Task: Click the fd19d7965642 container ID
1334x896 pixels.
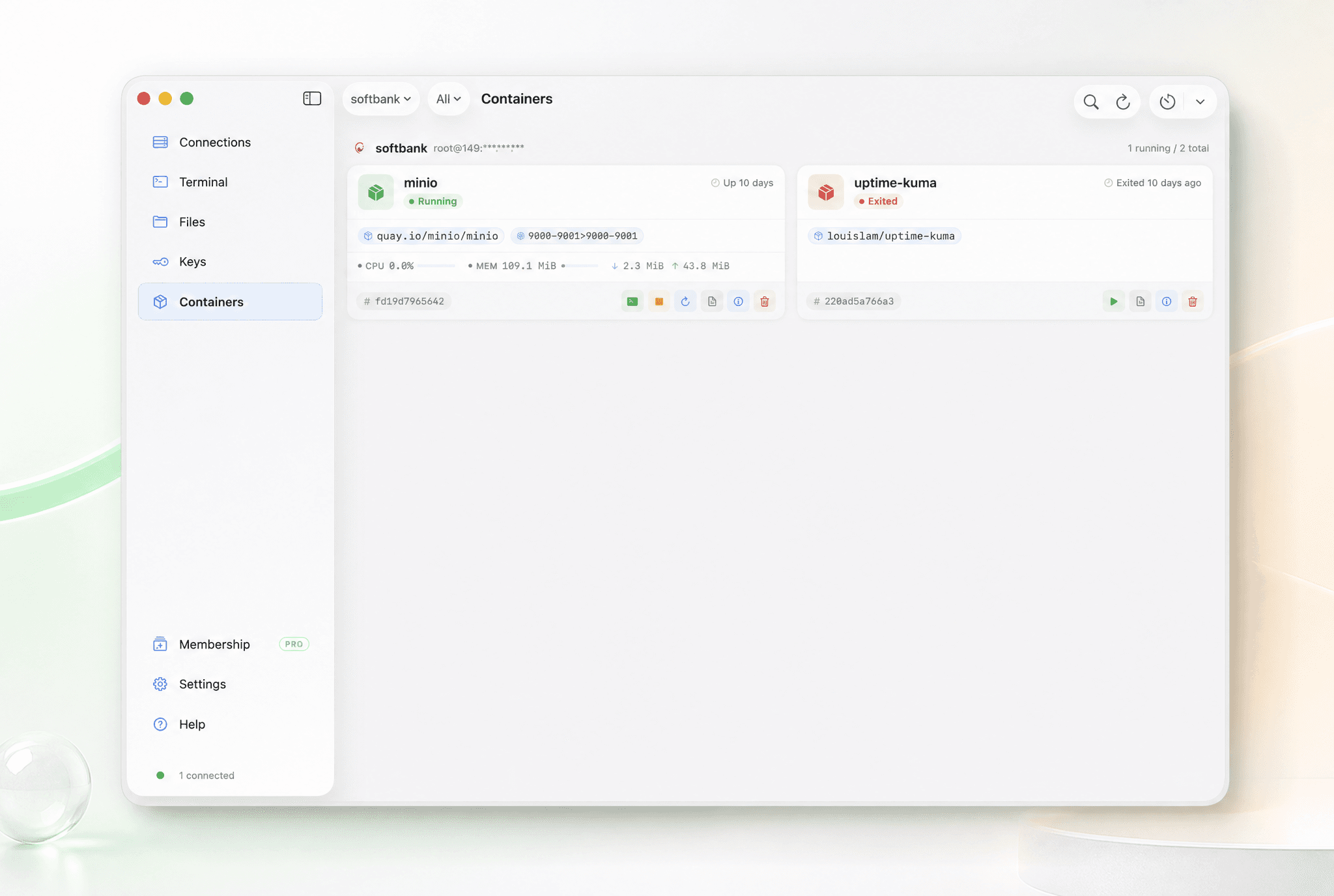Action: point(404,301)
